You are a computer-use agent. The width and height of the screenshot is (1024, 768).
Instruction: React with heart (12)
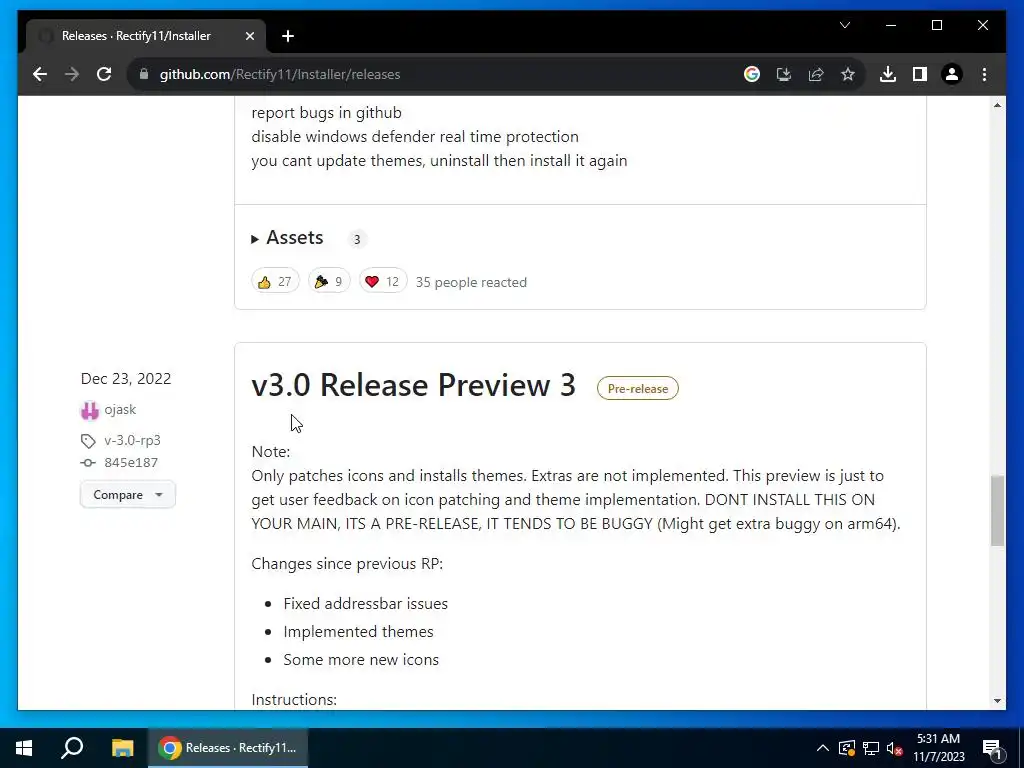(383, 281)
